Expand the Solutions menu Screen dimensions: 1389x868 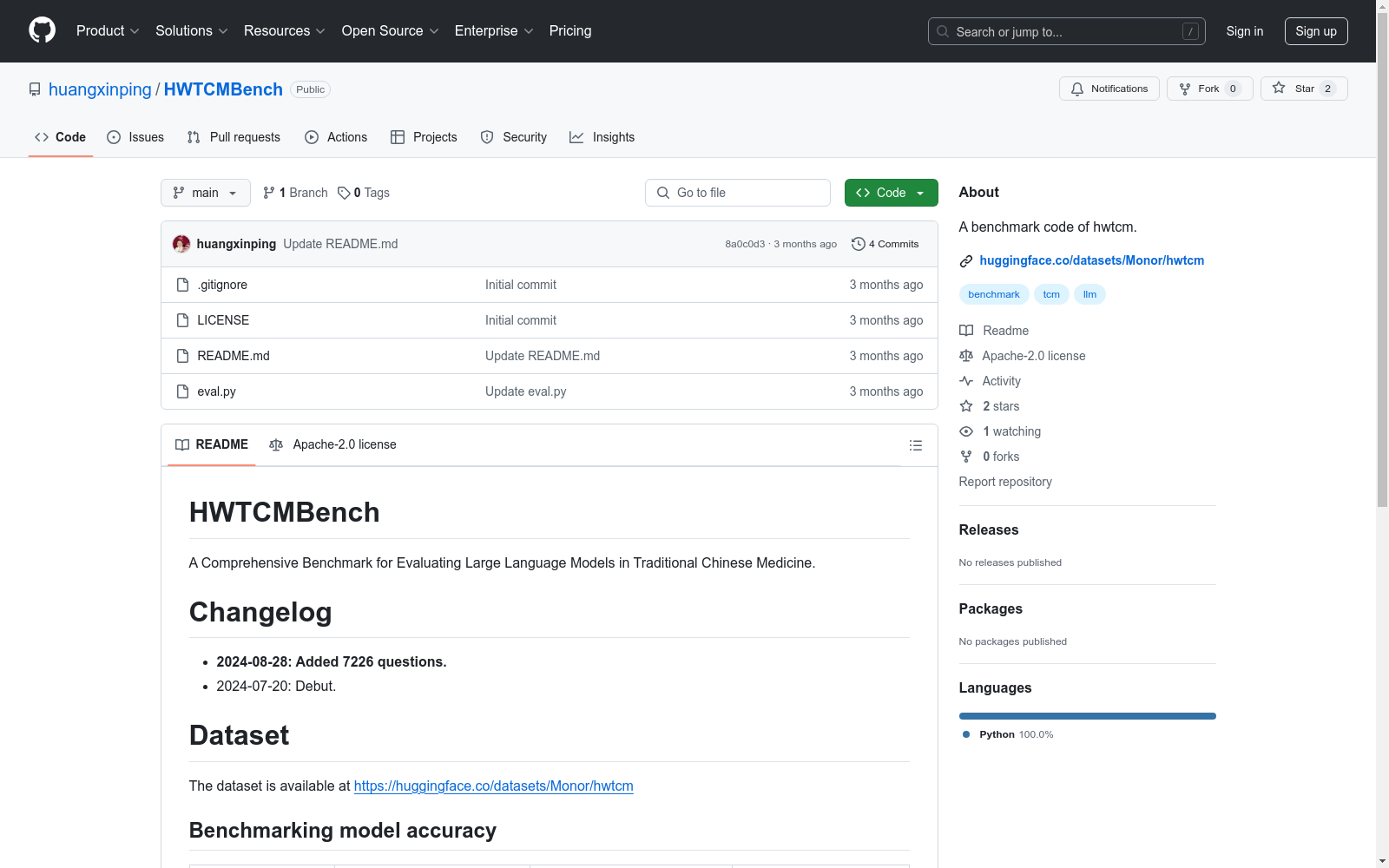(192, 31)
